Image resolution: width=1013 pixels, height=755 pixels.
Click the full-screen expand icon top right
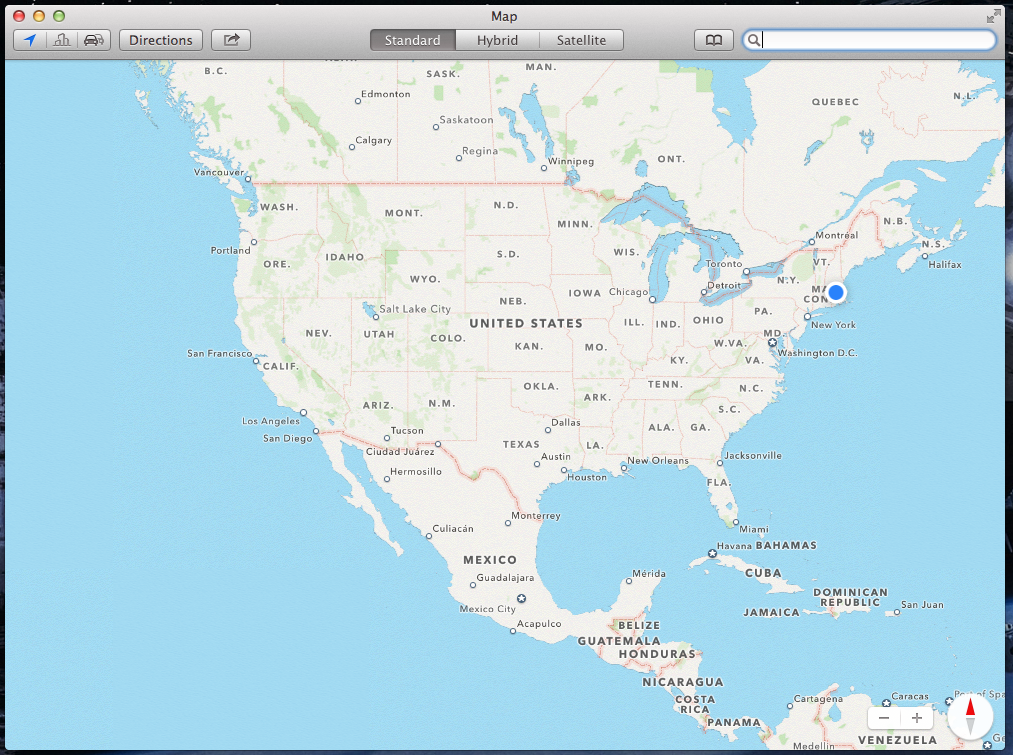pyautogui.click(x=995, y=15)
